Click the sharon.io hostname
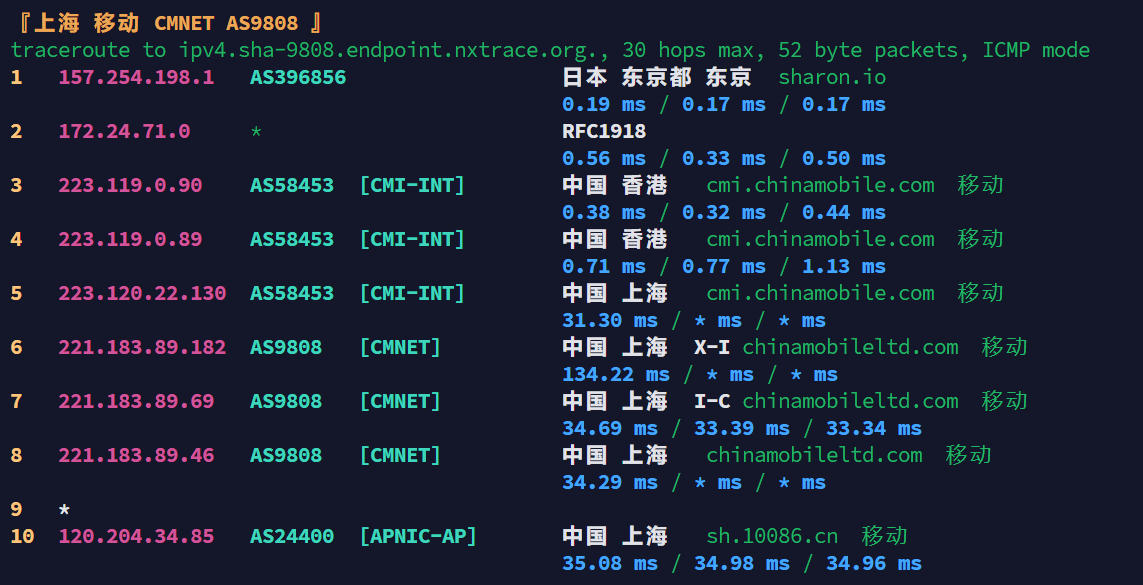Screen dimensions: 1143x585 832,77
